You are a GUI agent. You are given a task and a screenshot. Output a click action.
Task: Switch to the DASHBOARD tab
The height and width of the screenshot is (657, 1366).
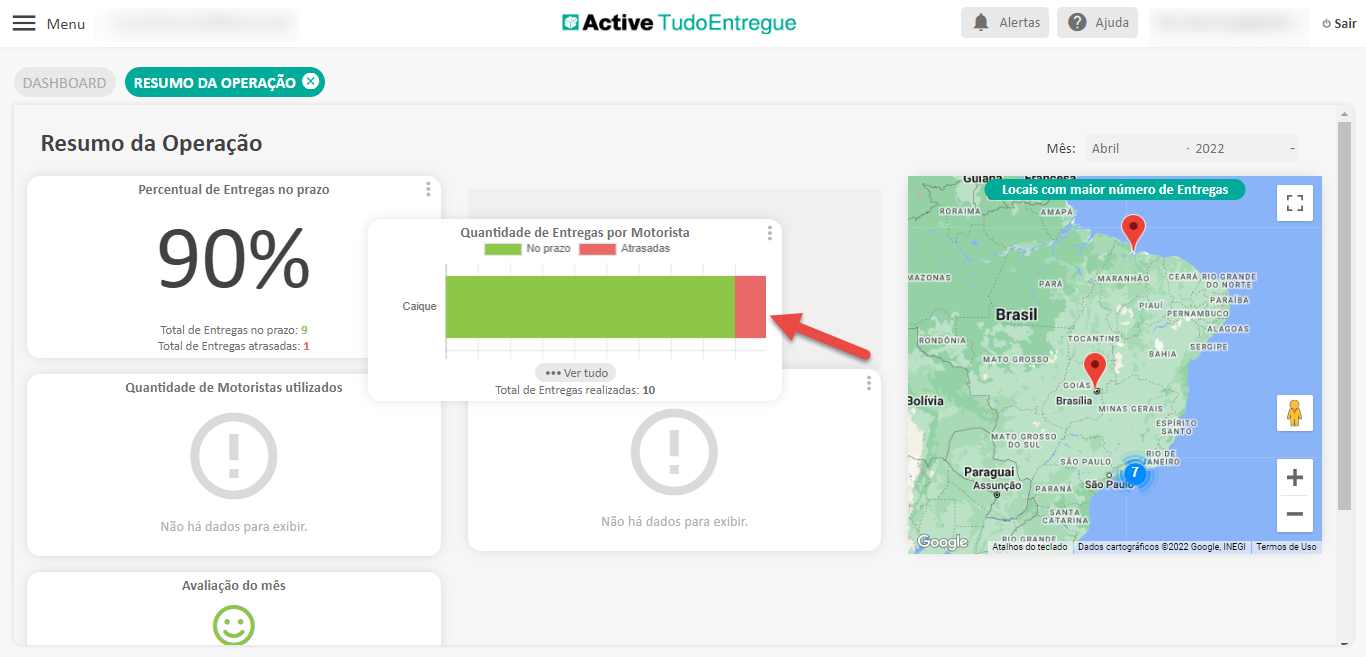[x=64, y=82]
